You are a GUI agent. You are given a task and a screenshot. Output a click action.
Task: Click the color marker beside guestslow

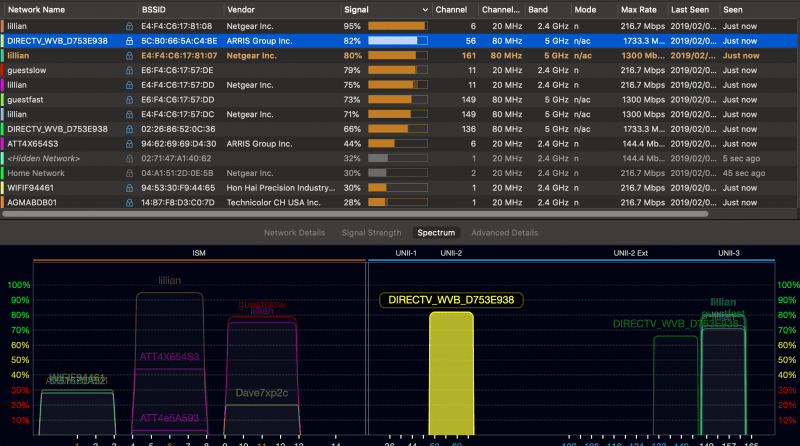coord(2,70)
